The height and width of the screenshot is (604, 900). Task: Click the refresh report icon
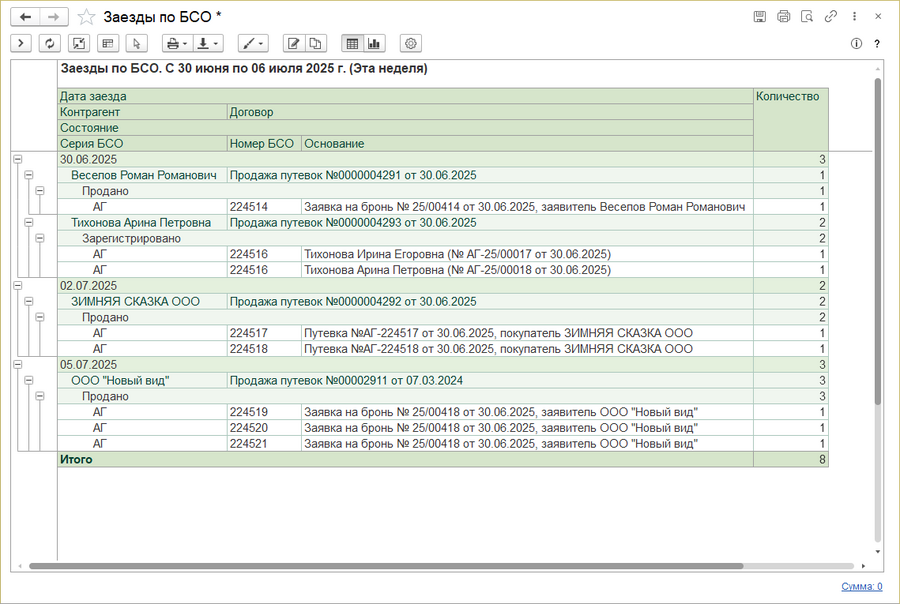pos(49,43)
